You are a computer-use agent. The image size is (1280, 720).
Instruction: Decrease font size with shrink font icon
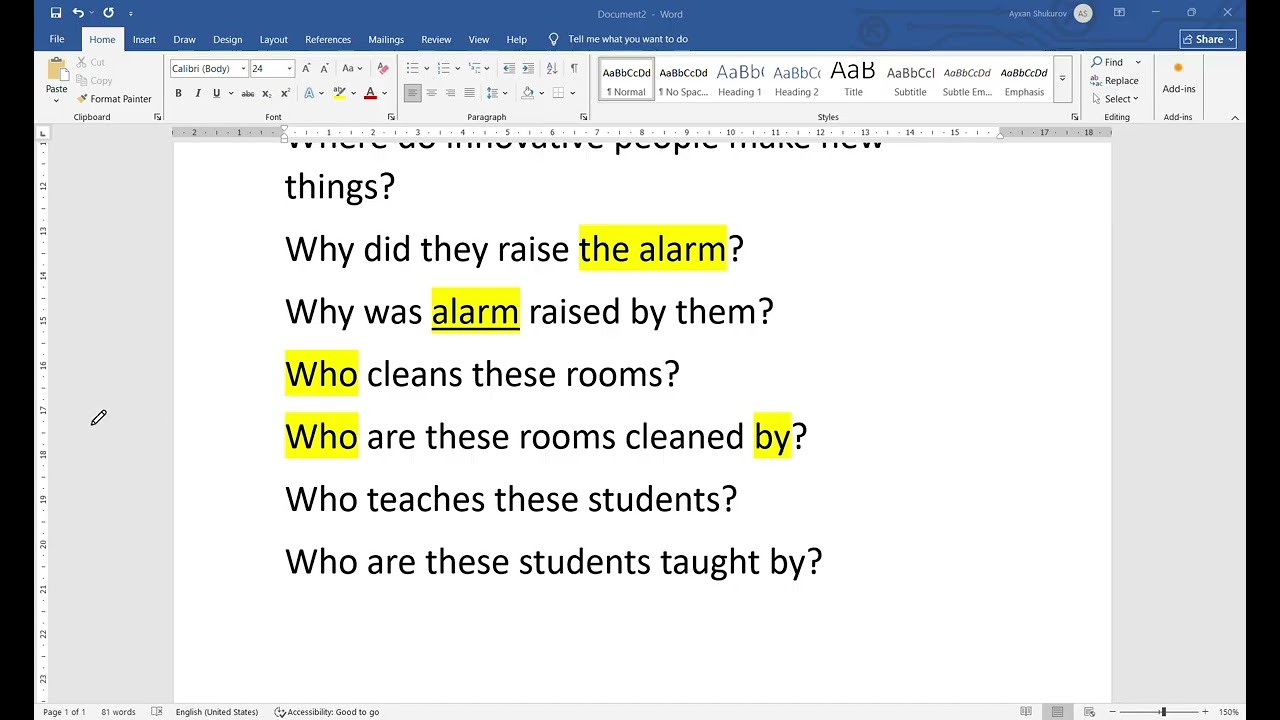324,68
